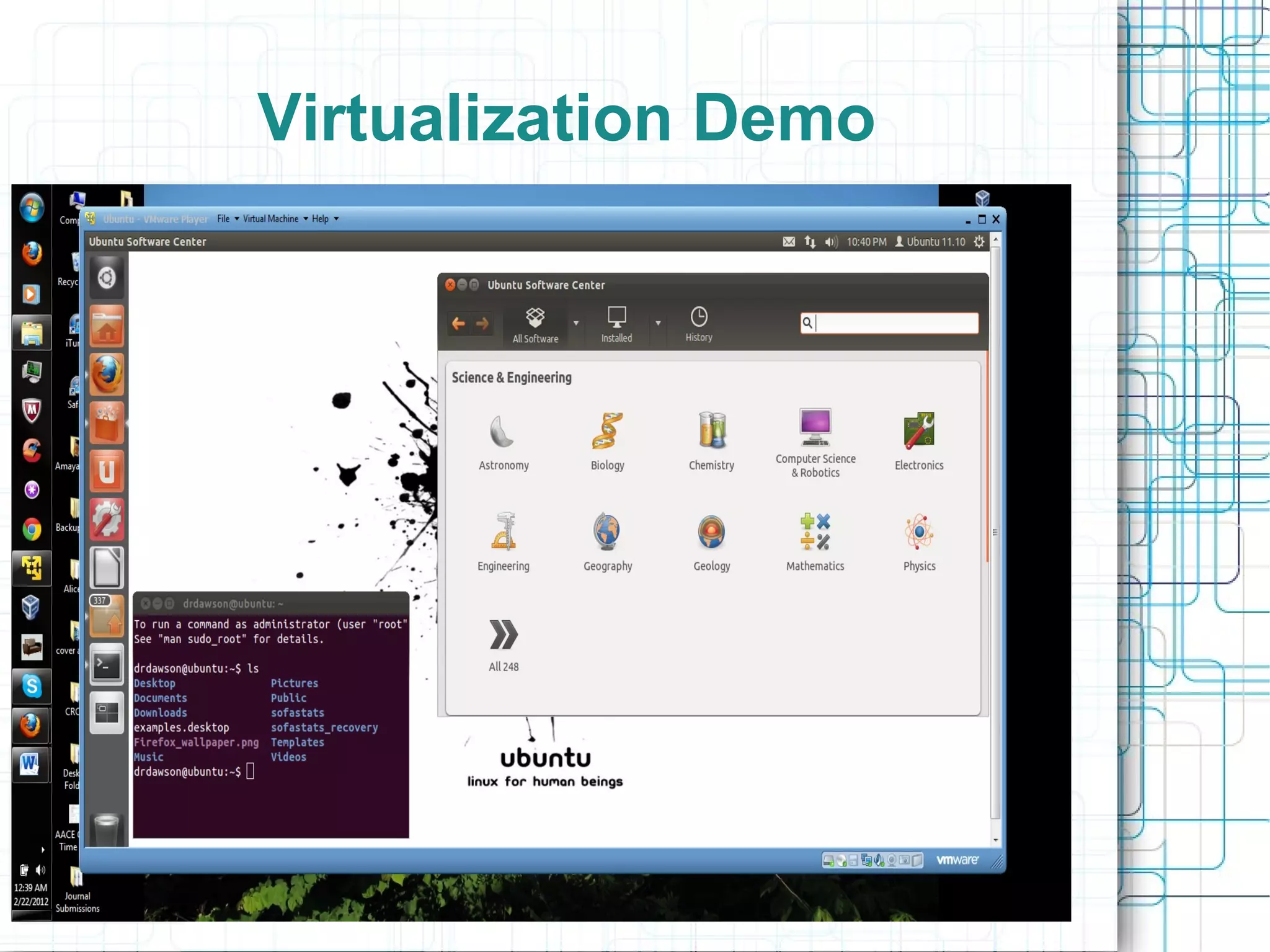Open the Geology category
Image resolution: width=1270 pixels, height=952 pixels.
tap(711, 542)
